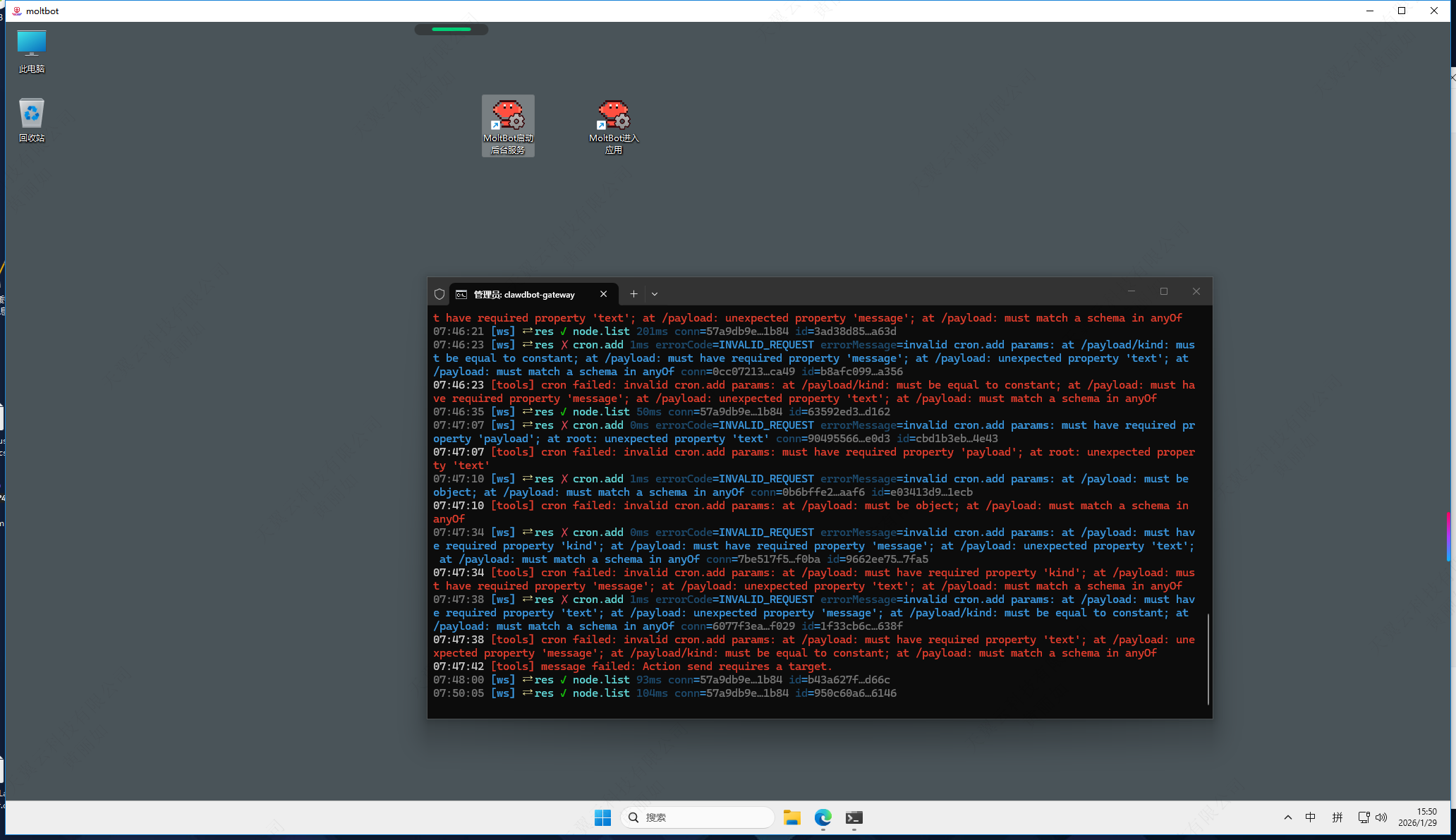Open the volume control in system tray

1381,817
